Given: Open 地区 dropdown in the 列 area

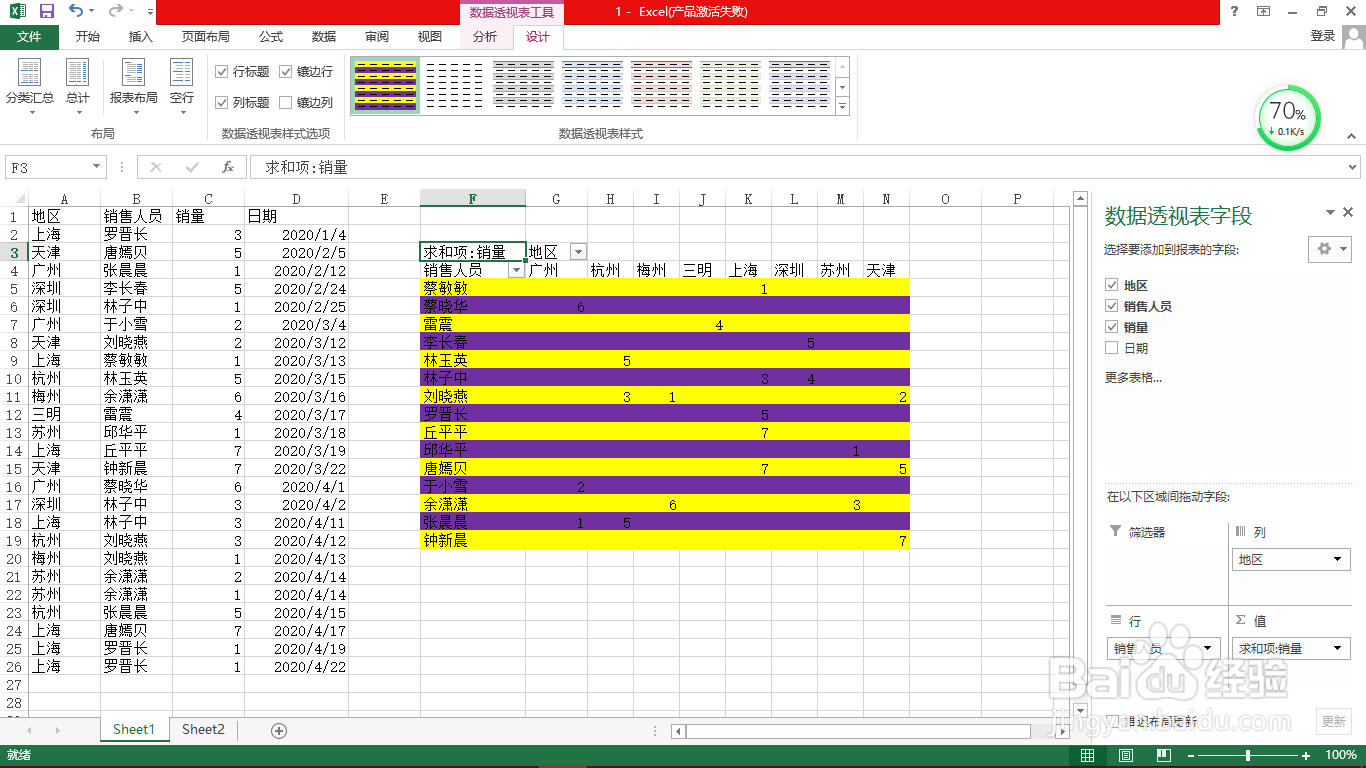Looking at the screenshot, I should pyautogui.click(x=1338, y=560).
